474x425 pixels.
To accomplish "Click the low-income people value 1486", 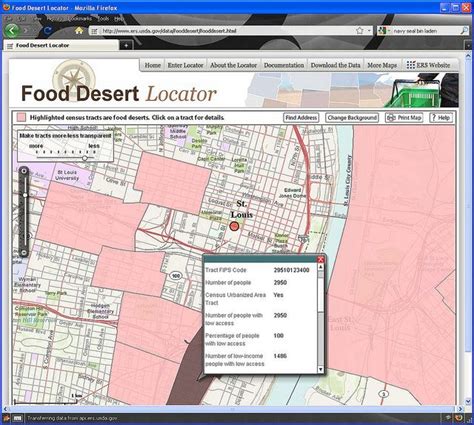I will pos(280,356).
